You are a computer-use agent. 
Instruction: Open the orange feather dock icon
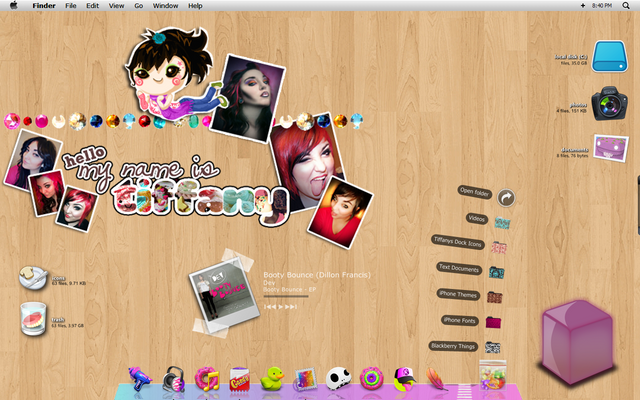tap(436, 378)
